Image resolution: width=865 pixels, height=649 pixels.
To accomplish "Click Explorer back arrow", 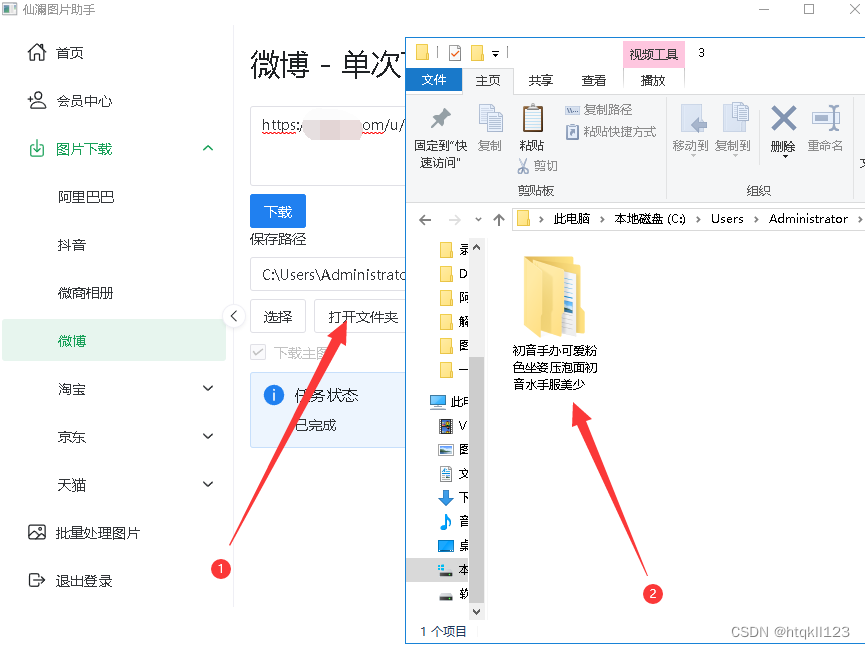I will click(x=425, y=220).
